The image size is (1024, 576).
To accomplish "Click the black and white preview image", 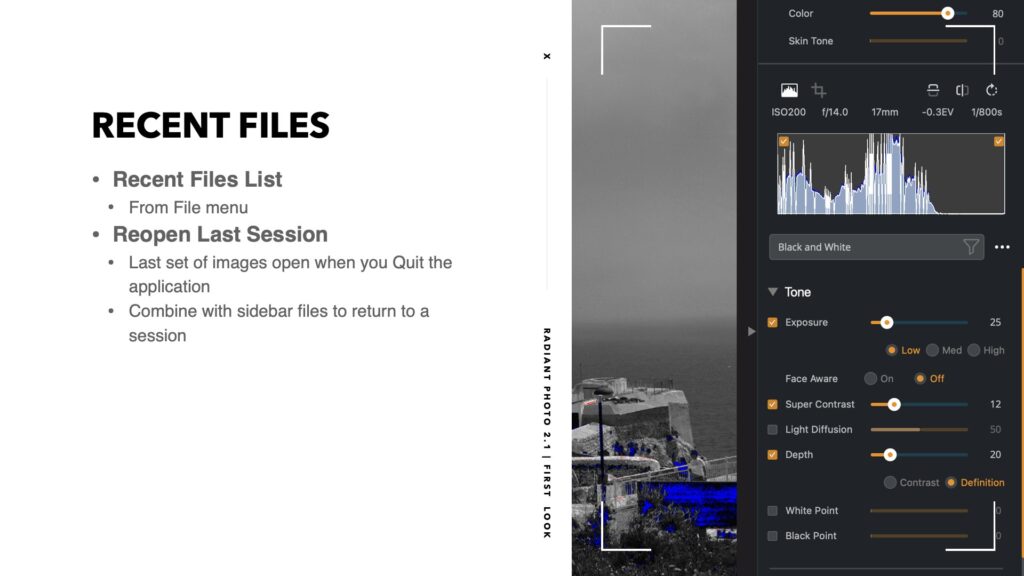I will [654, 288].
